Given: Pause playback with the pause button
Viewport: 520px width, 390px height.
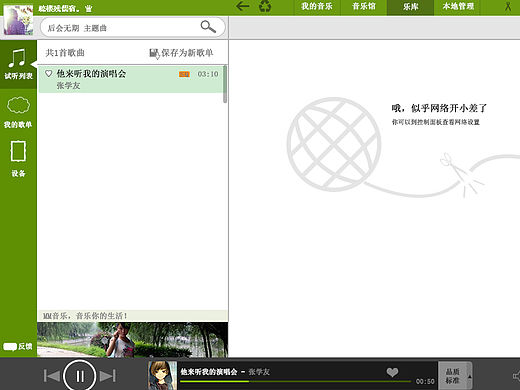Looking at the screenshot, I should [80, 376].
